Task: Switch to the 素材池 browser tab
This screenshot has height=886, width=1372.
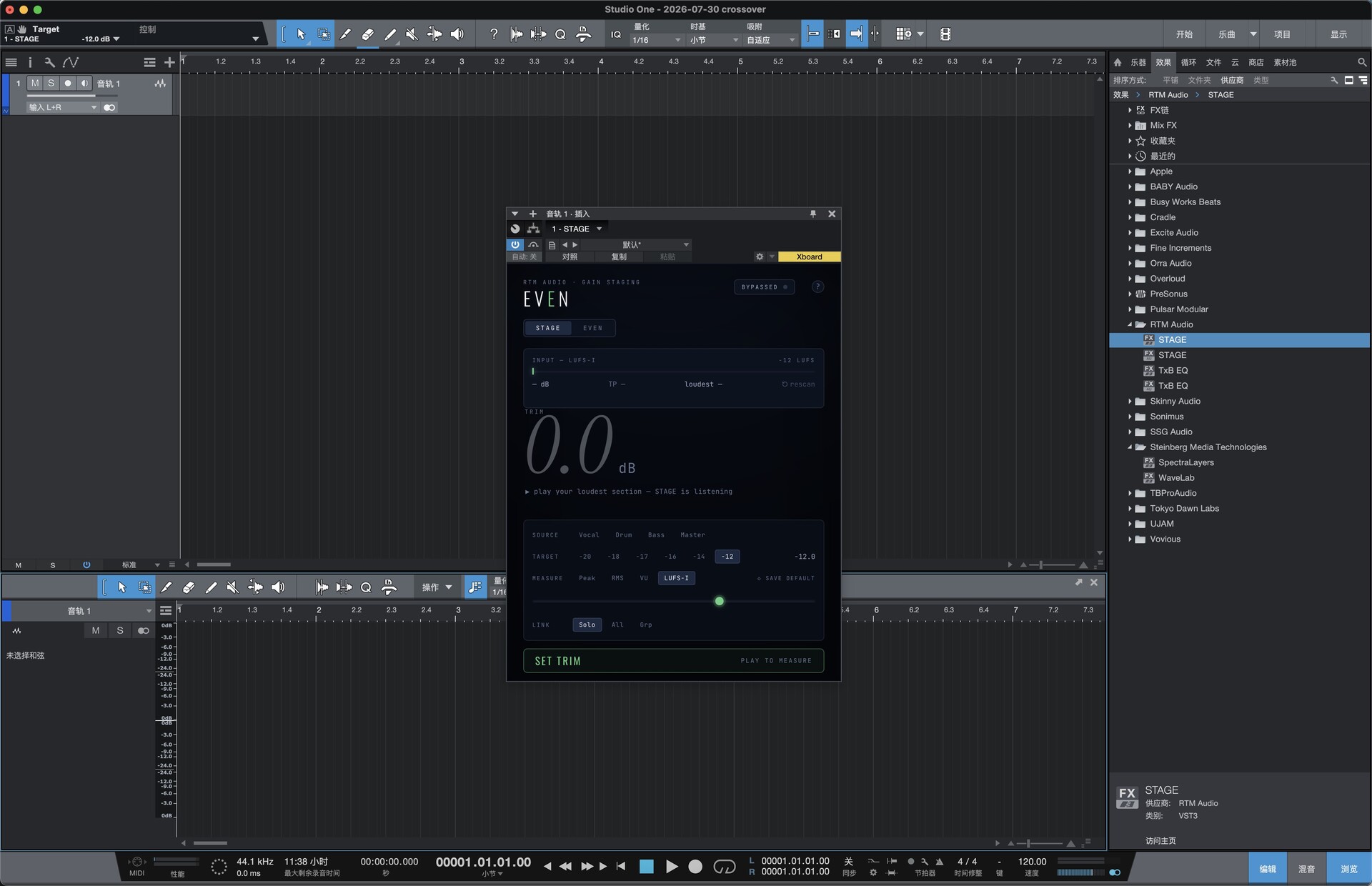Action: point(1285,62)
